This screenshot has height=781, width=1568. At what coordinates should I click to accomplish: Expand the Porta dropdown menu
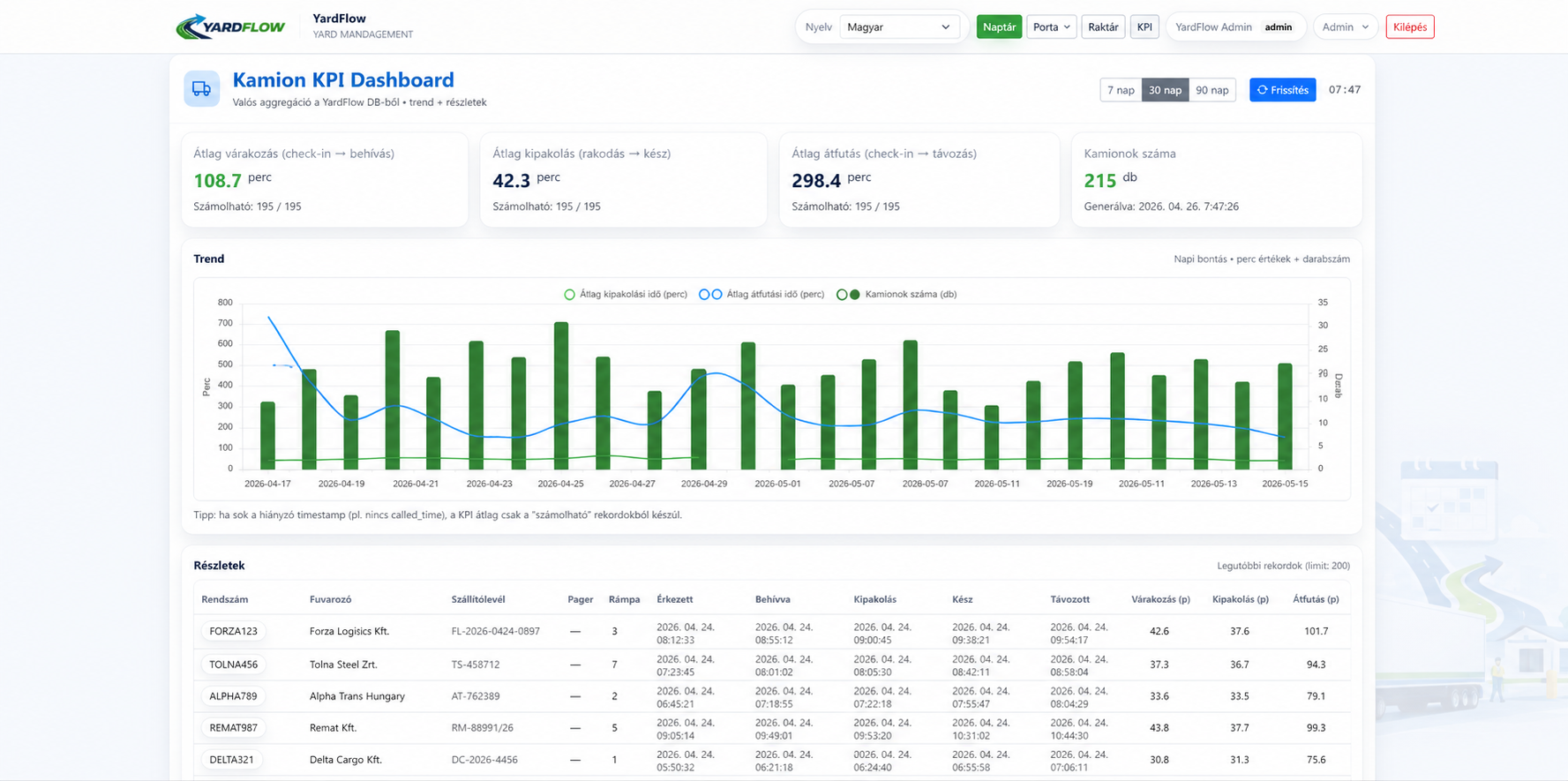point(1051,27)
